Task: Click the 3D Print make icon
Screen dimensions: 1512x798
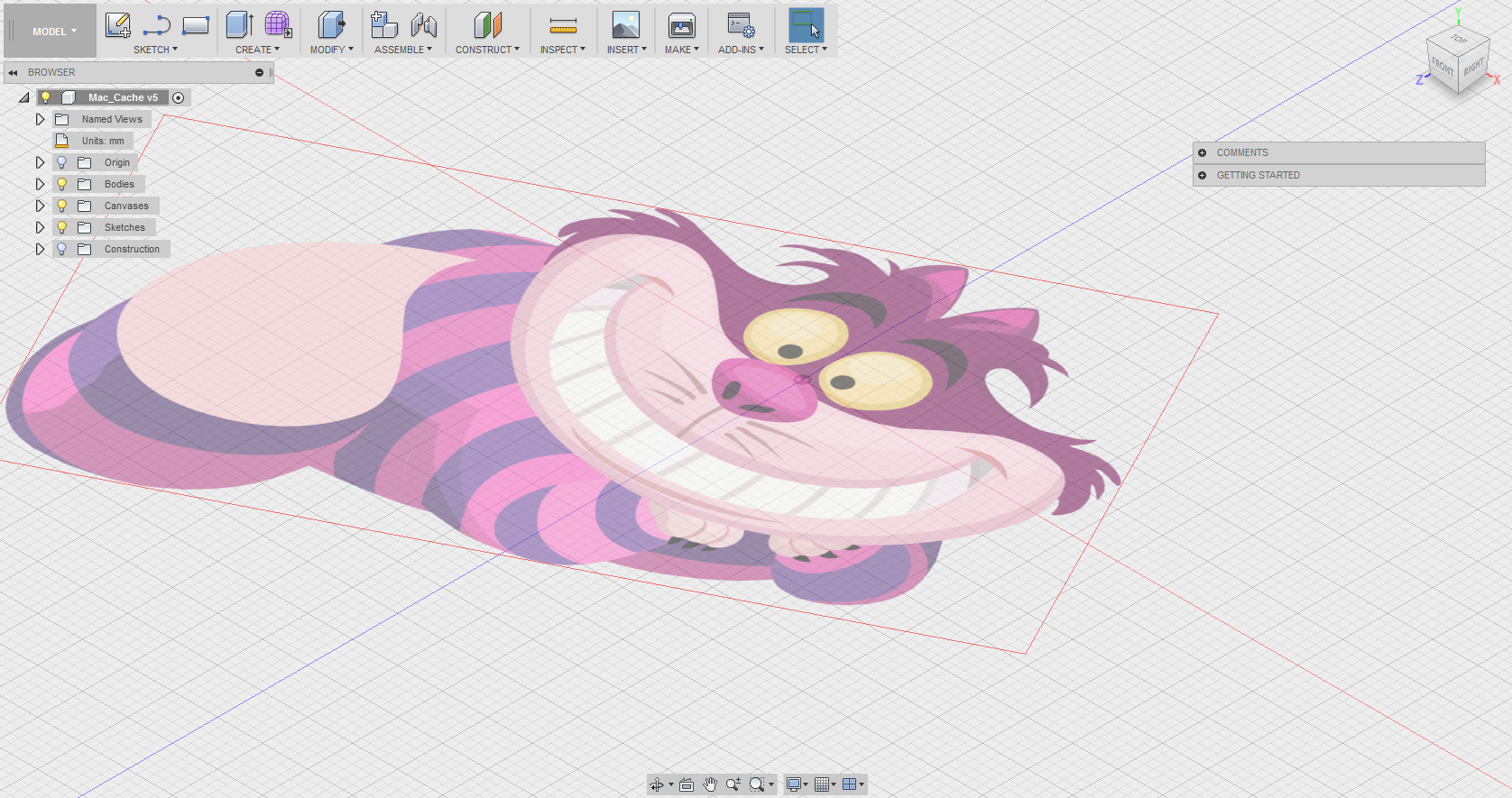Action: pos(681,25)
